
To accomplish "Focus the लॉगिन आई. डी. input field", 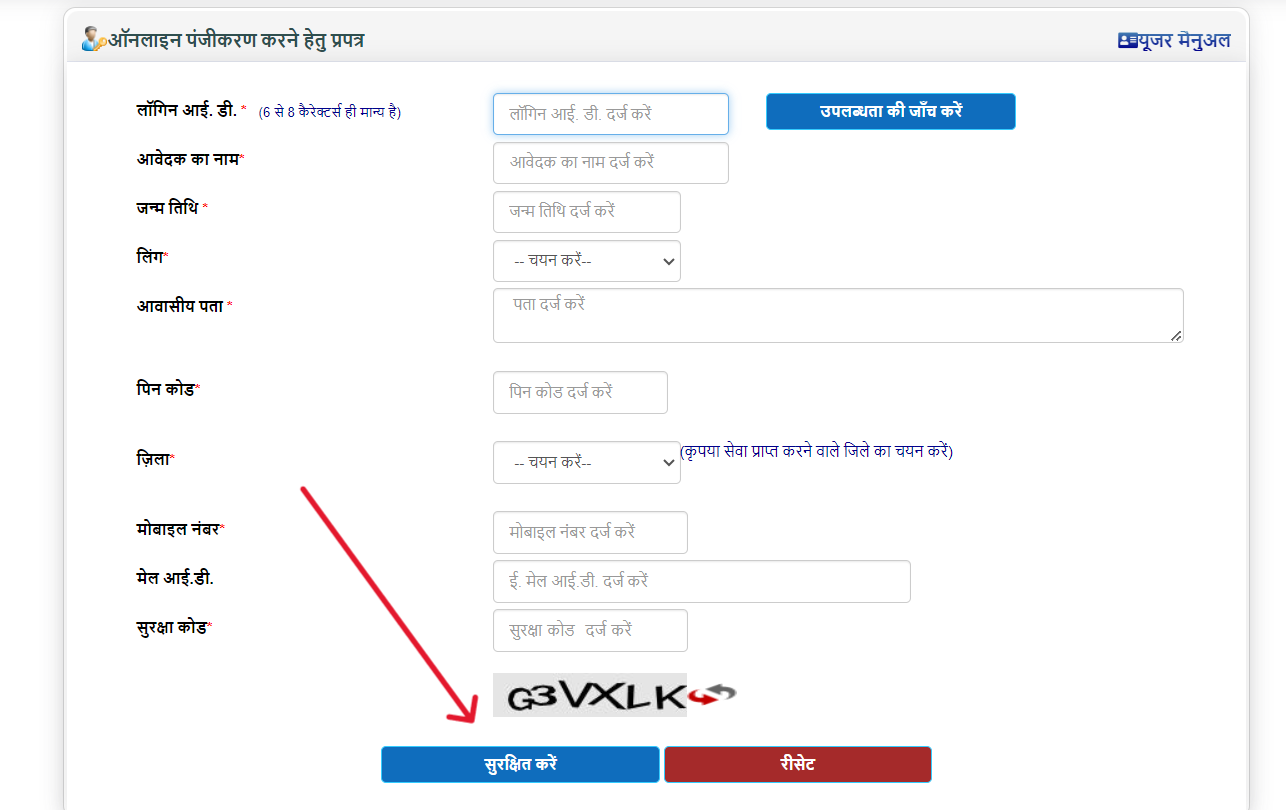I will (611, 114).
